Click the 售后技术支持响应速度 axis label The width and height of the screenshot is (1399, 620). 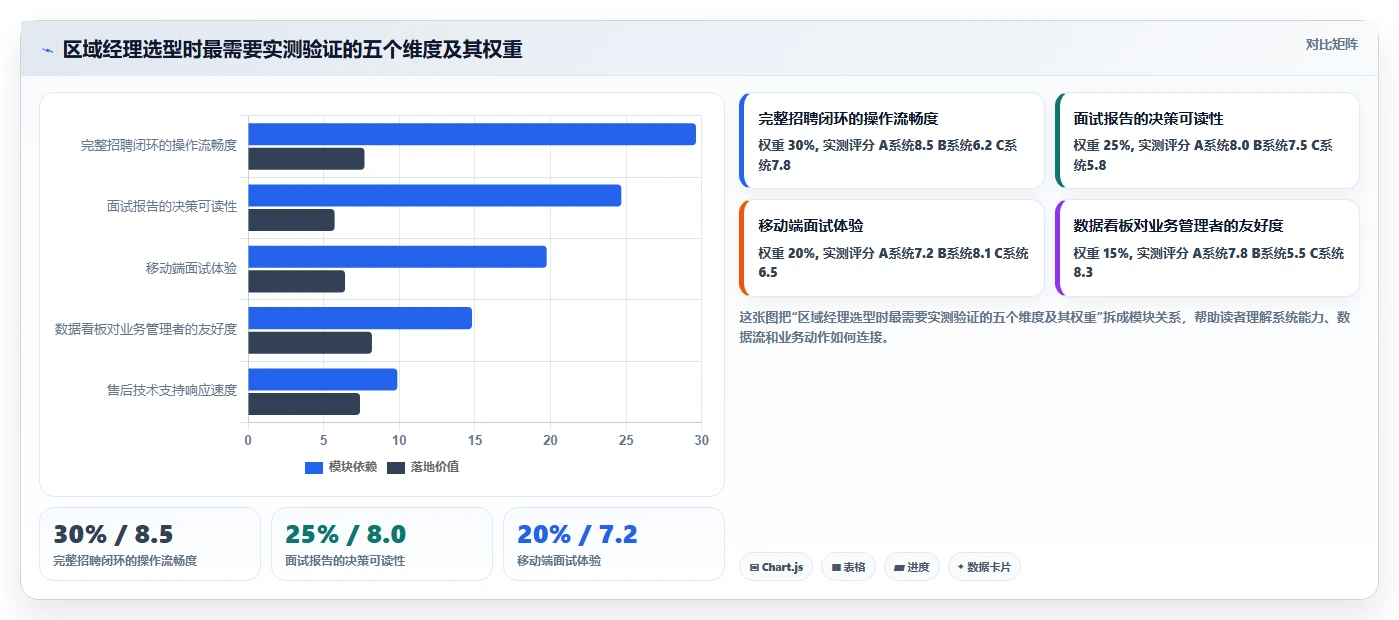[x=172, y=390]
